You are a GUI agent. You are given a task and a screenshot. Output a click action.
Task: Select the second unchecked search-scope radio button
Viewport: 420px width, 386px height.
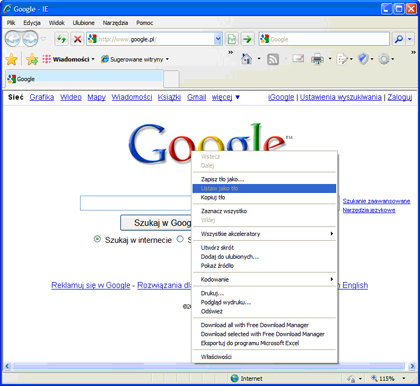tap(180, 239)
